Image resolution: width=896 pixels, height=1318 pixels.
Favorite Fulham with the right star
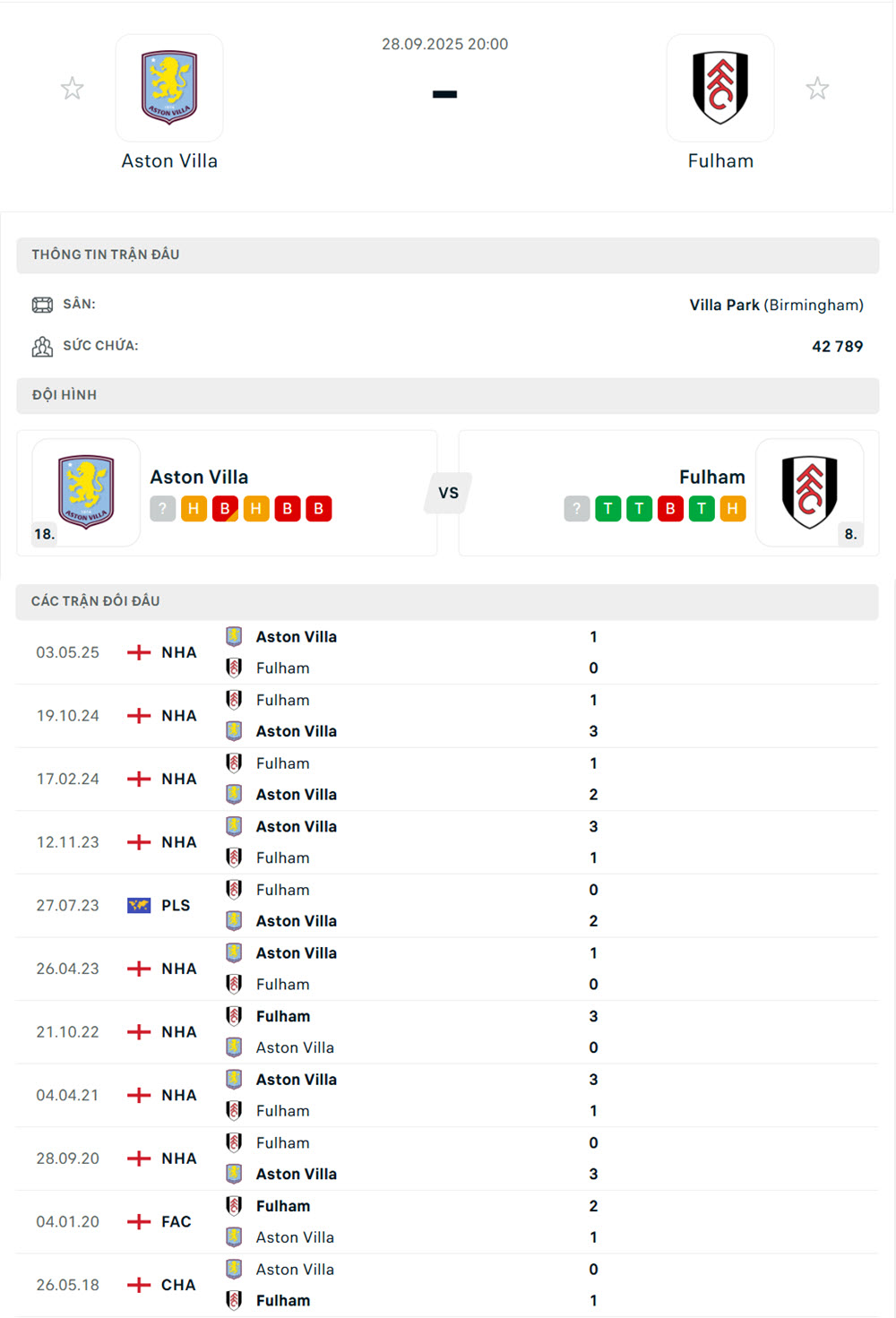tap(817, 89)
